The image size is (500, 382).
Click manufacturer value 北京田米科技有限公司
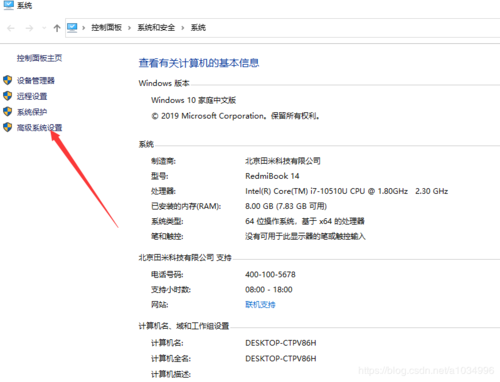(x=283, y=161)
